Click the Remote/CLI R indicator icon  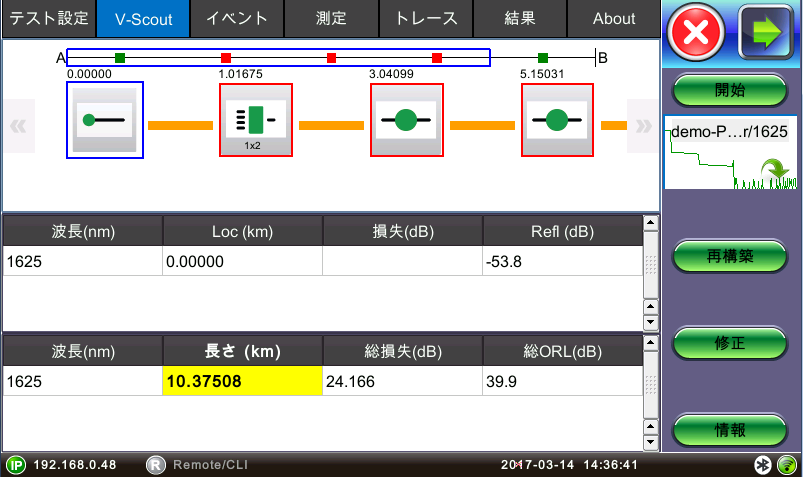(x=156, y=465)
